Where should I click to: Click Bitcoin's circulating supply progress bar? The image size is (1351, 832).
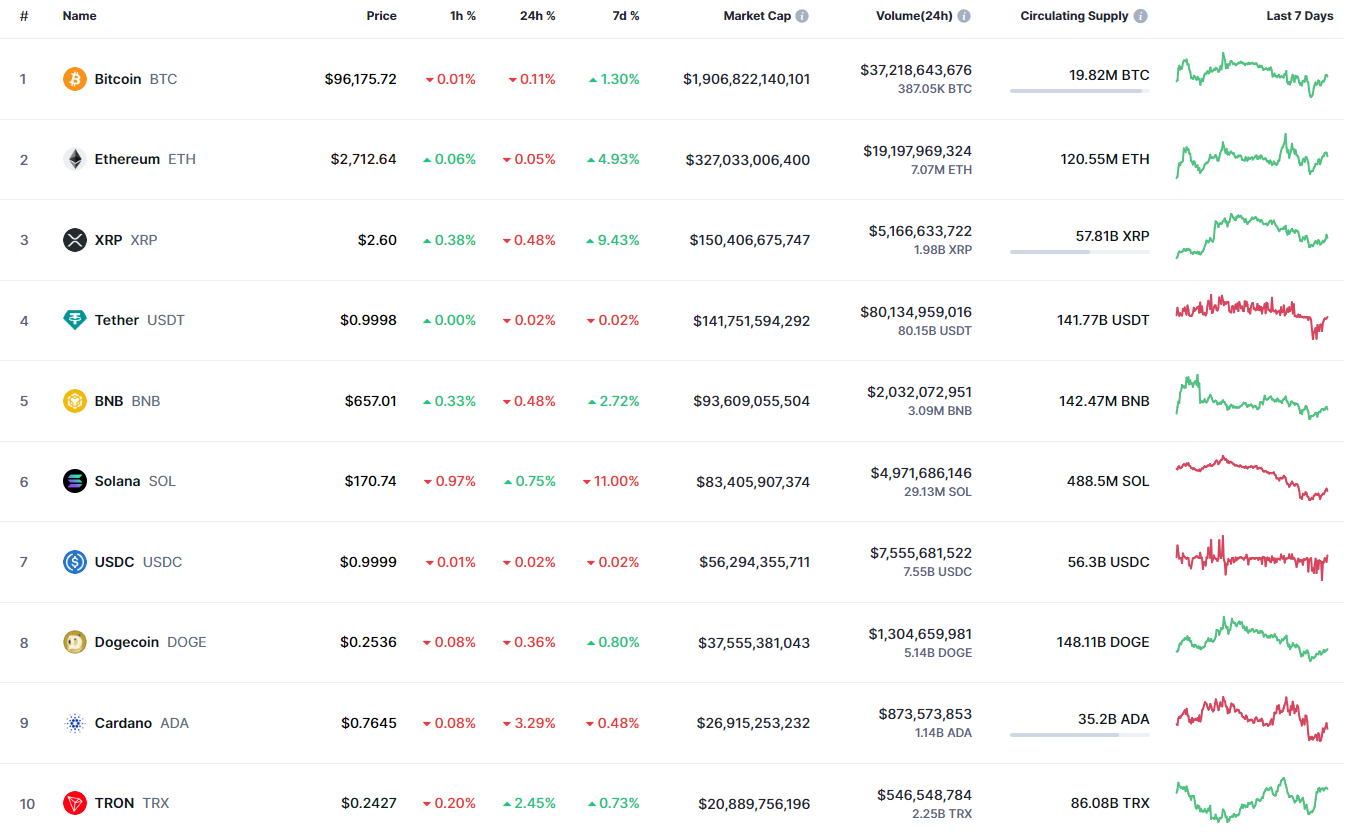pyautogui.click(x=1079, y=91)
